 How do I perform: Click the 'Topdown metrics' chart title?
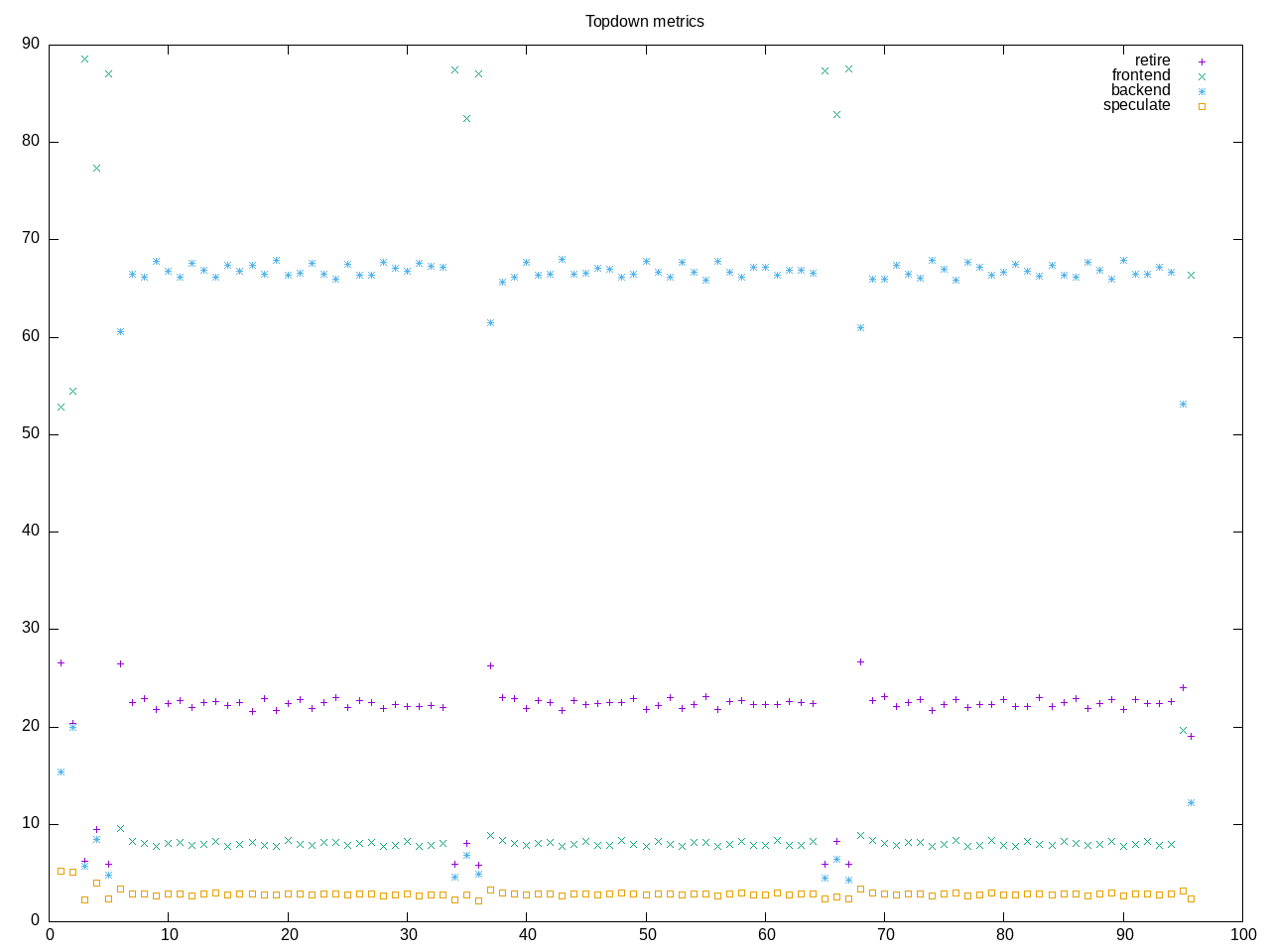pyautogui.click(x=644, y=21)
